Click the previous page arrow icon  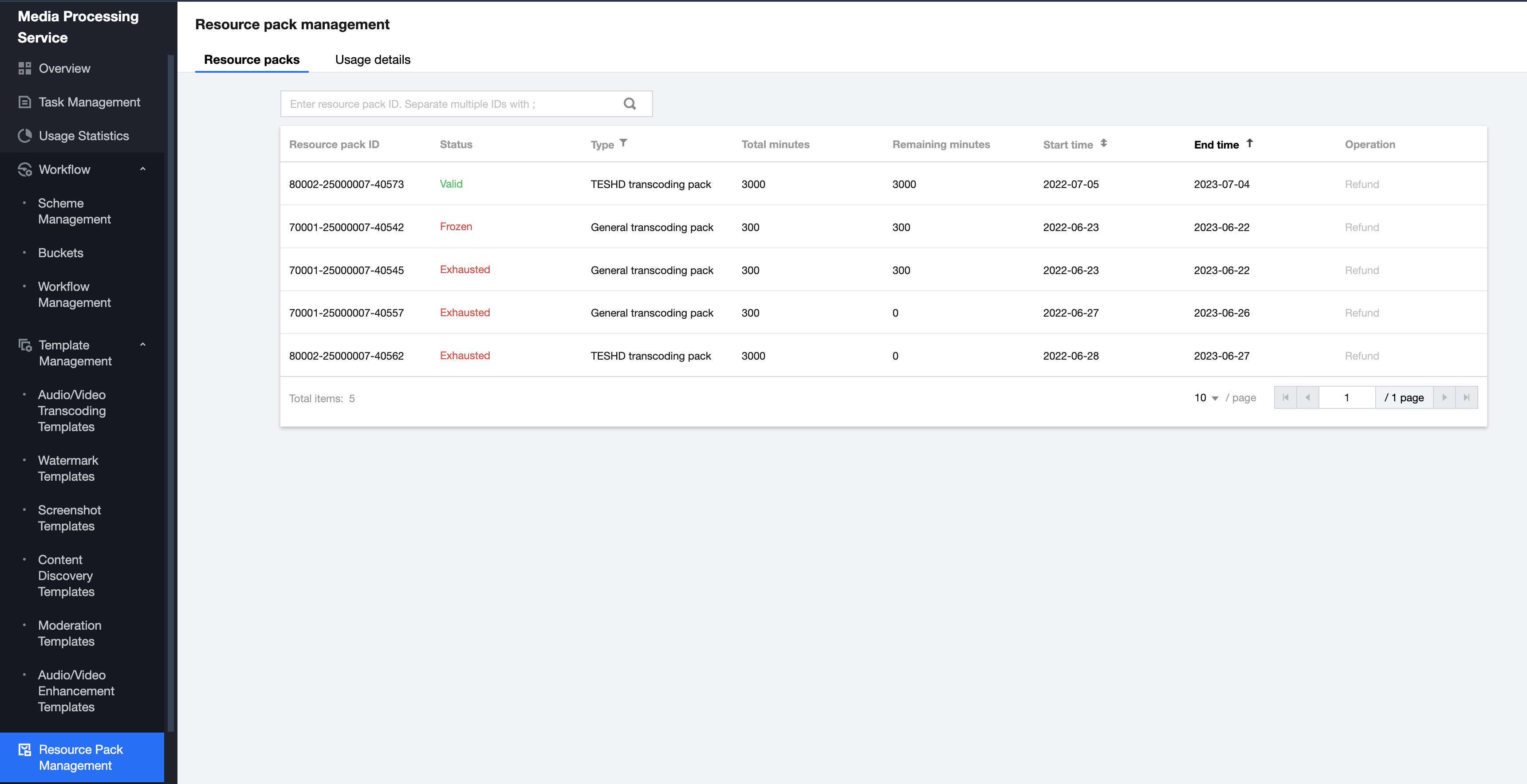[1307, 398]
